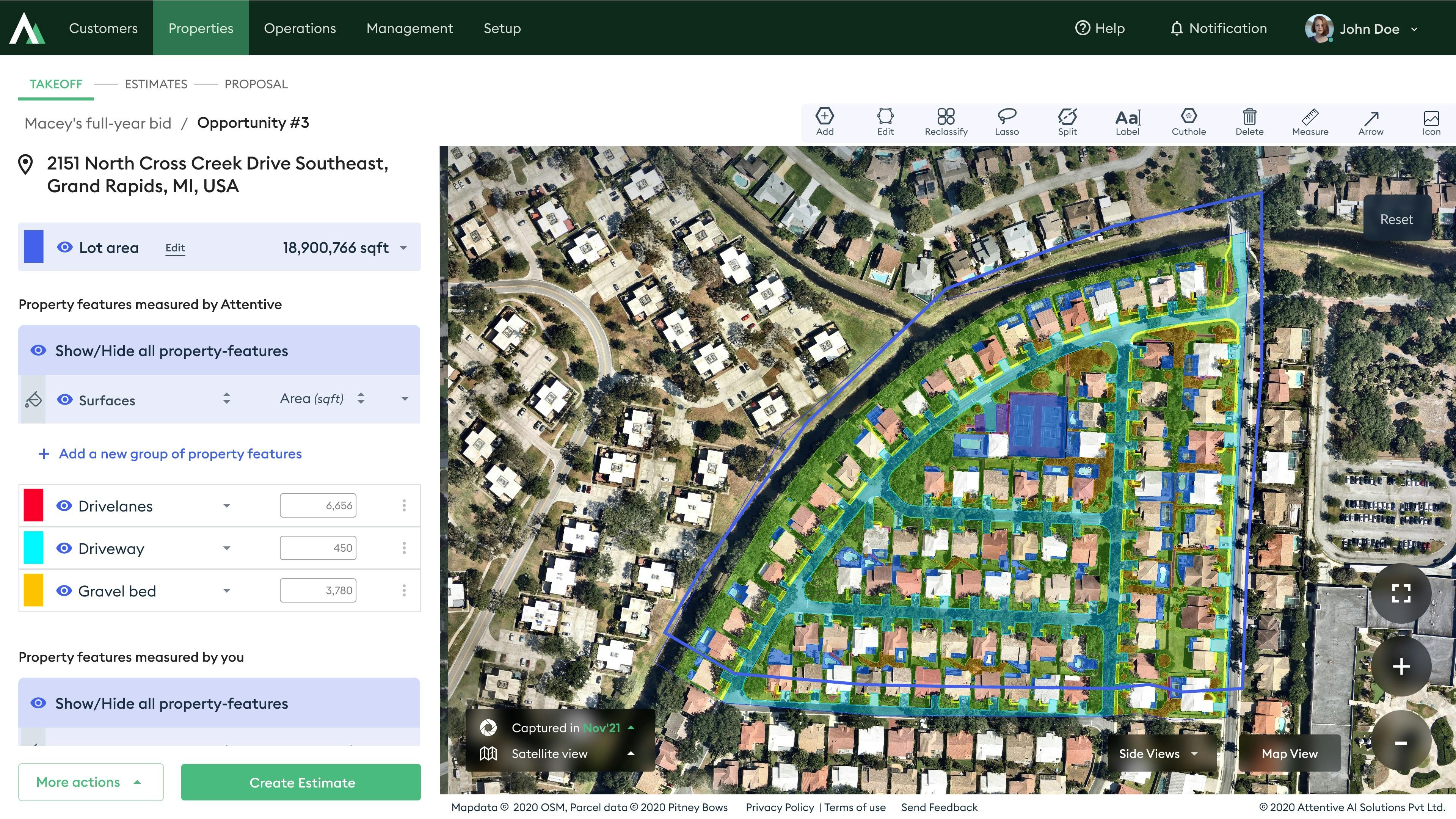Switch to the ESTIMATES tab
1456x819 pixels.
156,84
